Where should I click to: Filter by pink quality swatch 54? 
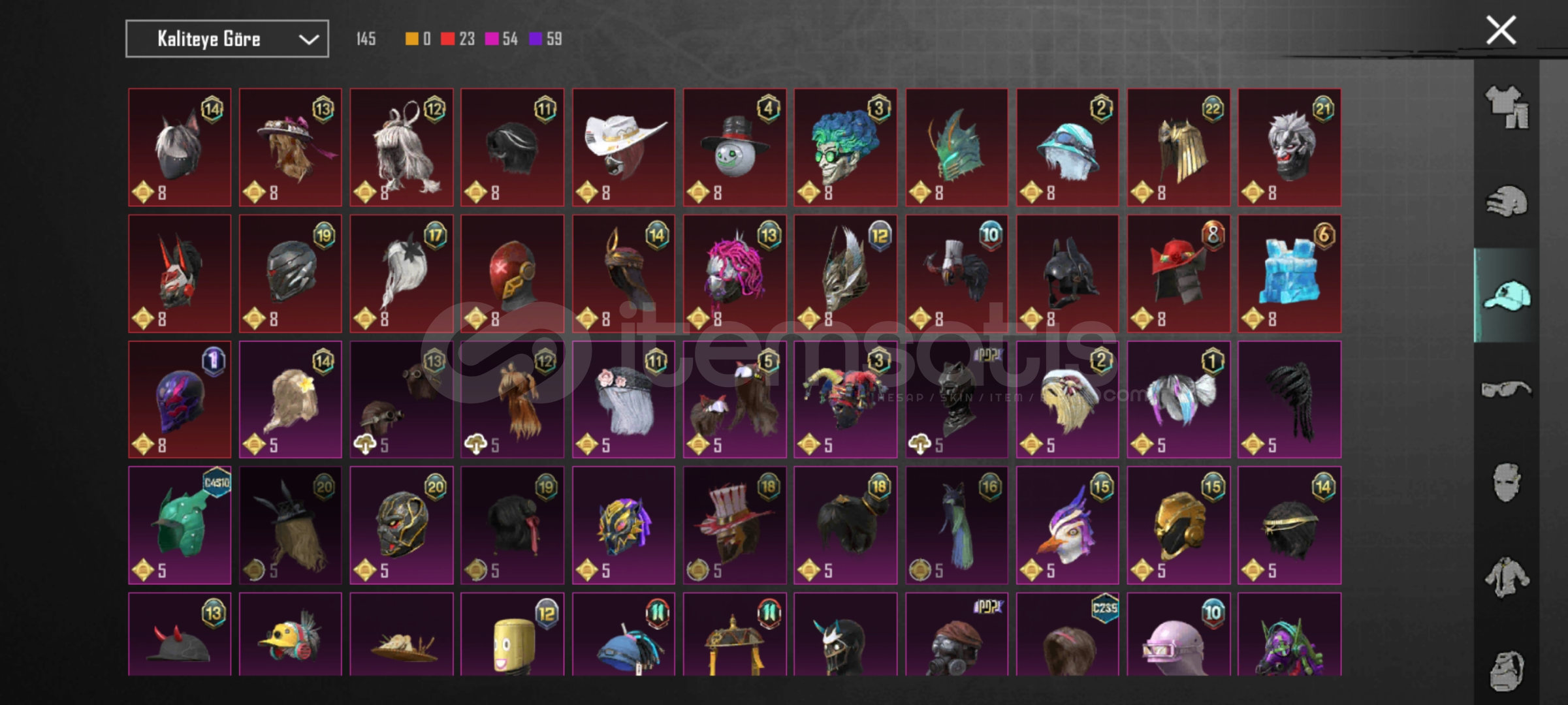click(x=502, y=39)
